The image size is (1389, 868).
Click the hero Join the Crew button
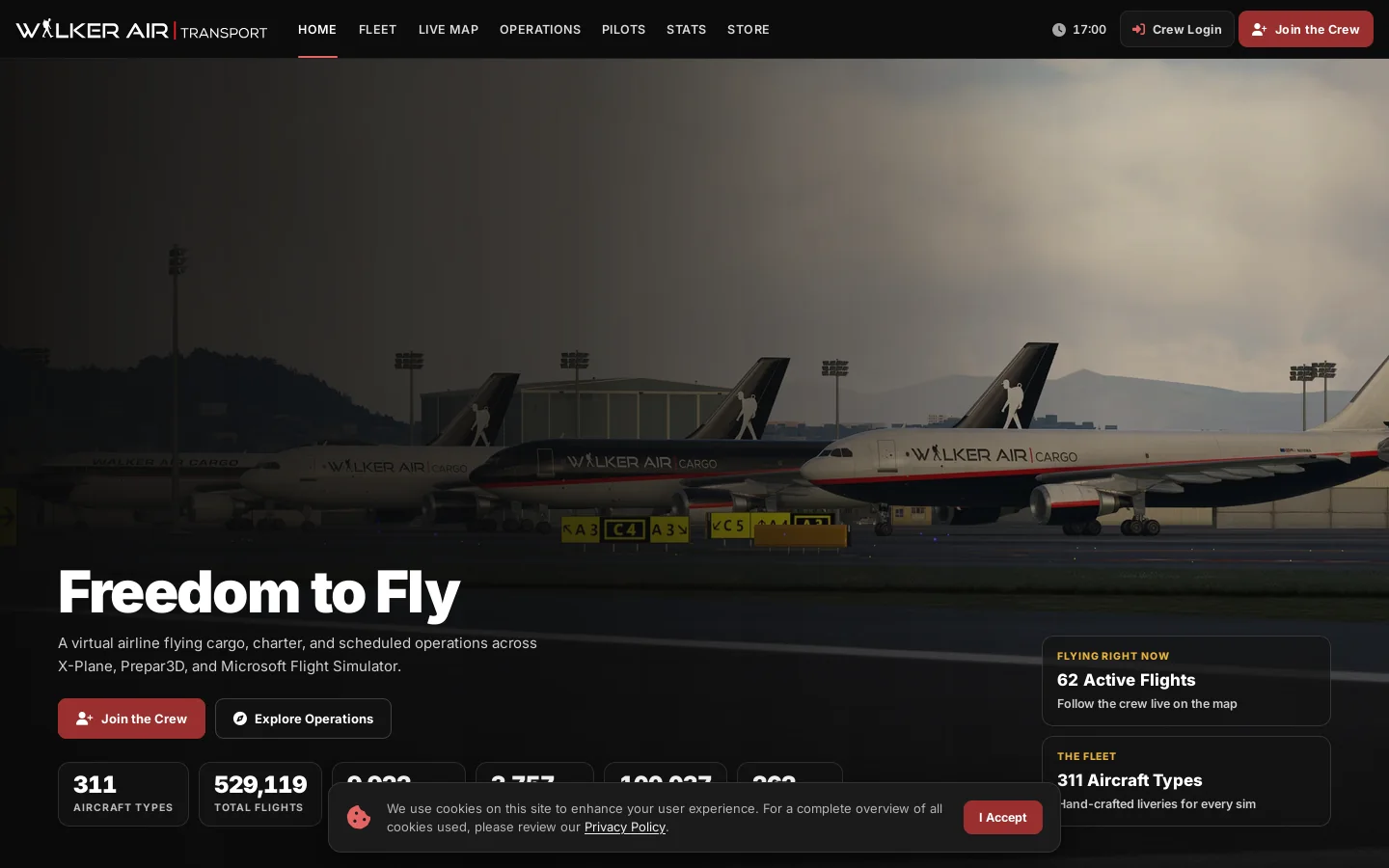131,719
